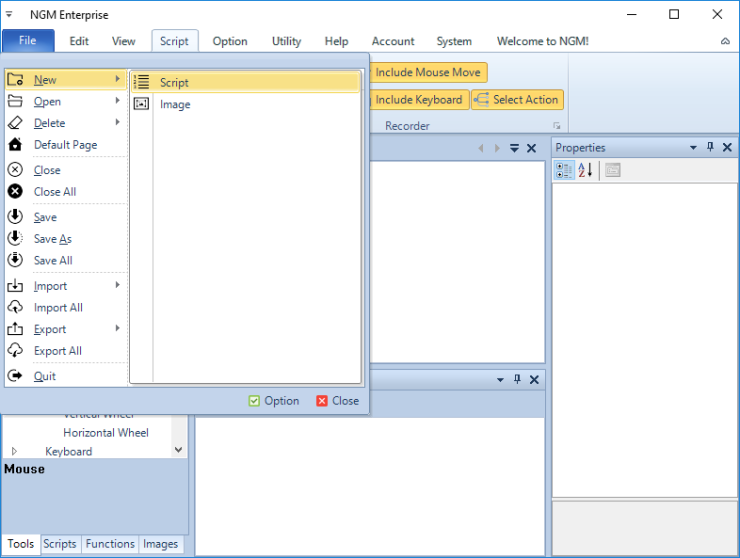The image size is (740, 558).
Task: Expand the Import submenu arrow
Action: (118, 285)
